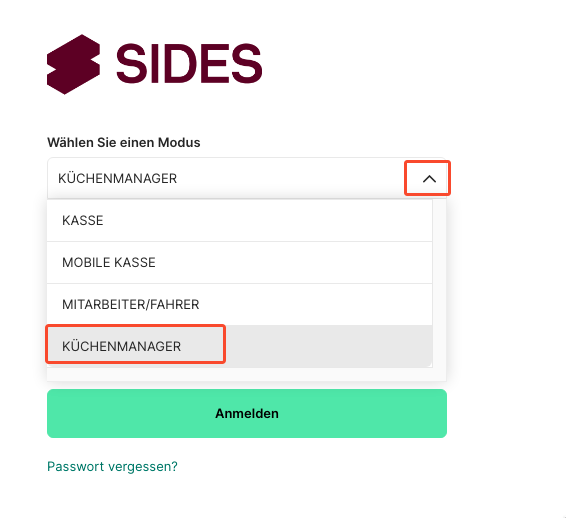Start password recovery via forgotten password link

point(112,466)
